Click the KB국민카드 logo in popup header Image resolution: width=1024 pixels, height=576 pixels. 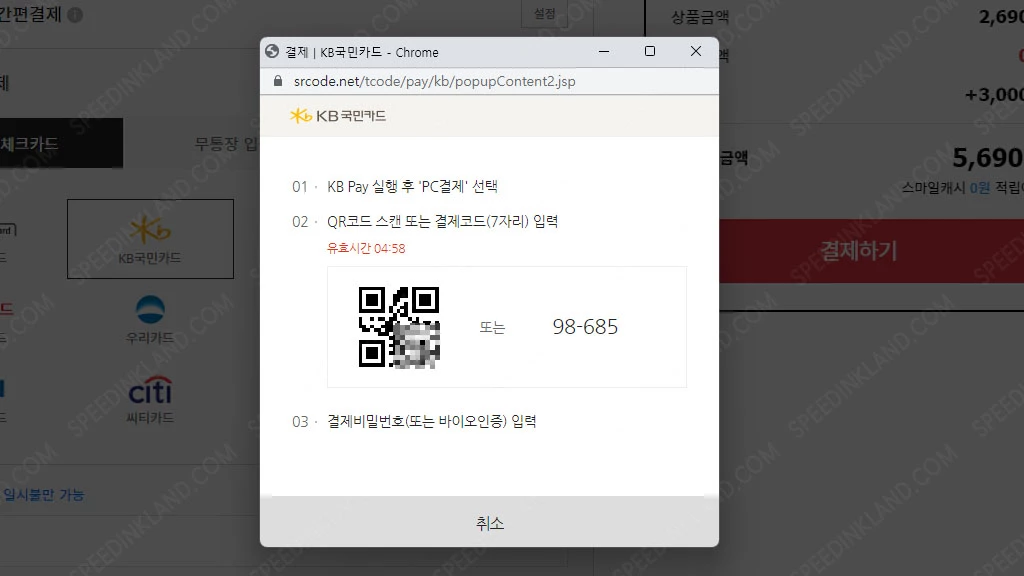point(338,116)
